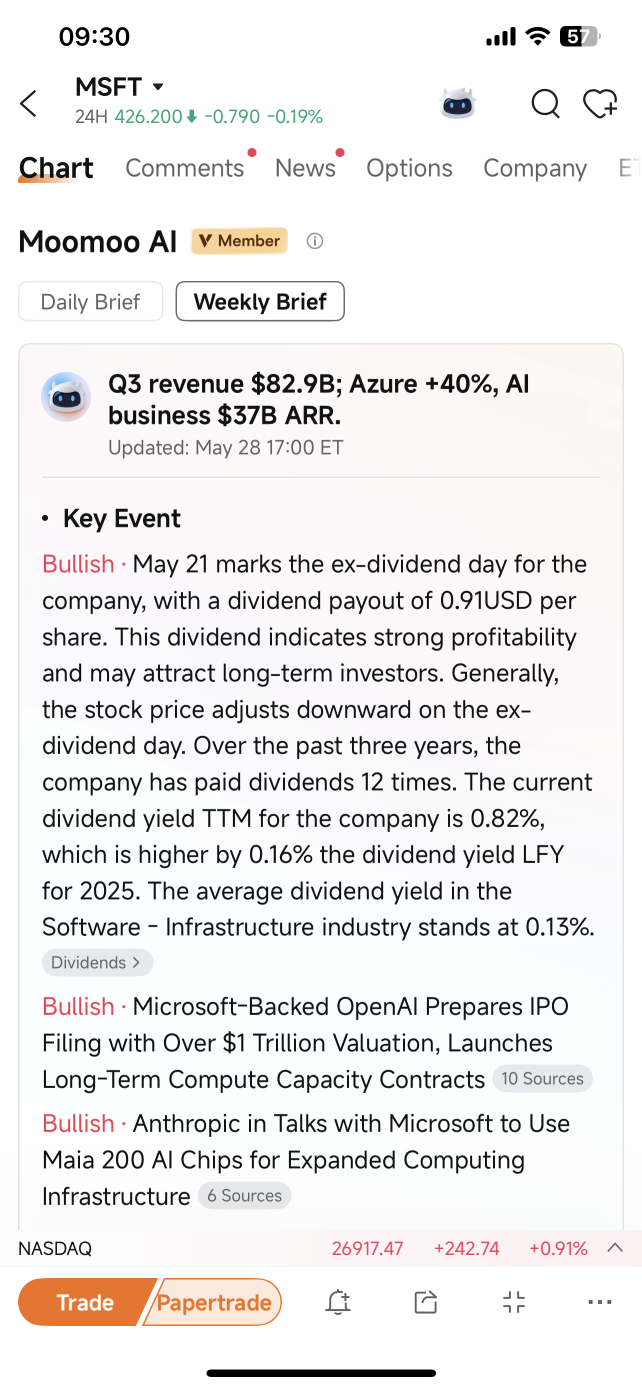642x1389 pixels.
Task: Tap the back arrow icon
Action: click(x=29, y=103)
